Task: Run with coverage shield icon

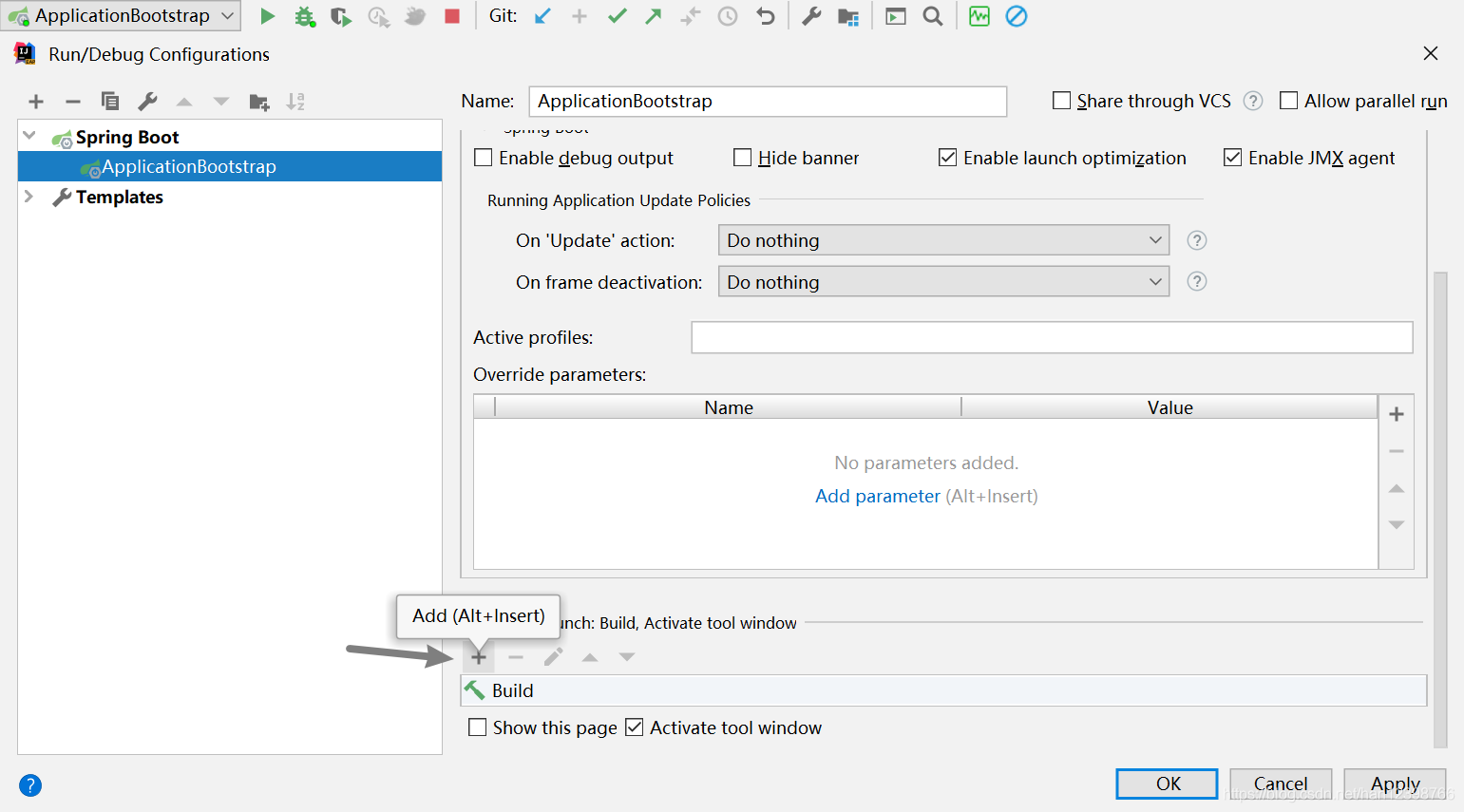Action: (340, 16)
